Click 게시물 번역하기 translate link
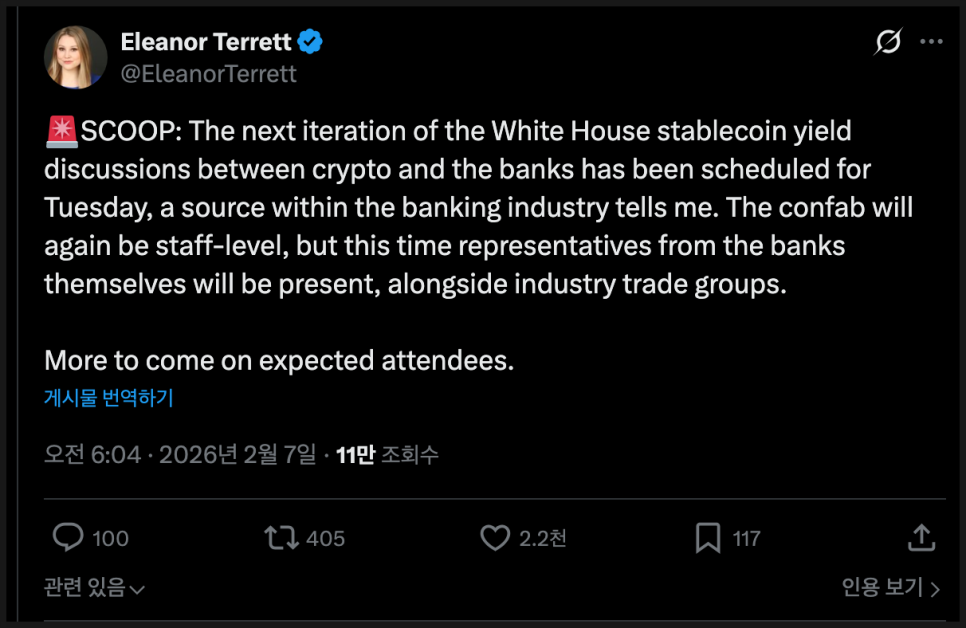Screen dimensions: 966x628 click(x=109, y=398)
